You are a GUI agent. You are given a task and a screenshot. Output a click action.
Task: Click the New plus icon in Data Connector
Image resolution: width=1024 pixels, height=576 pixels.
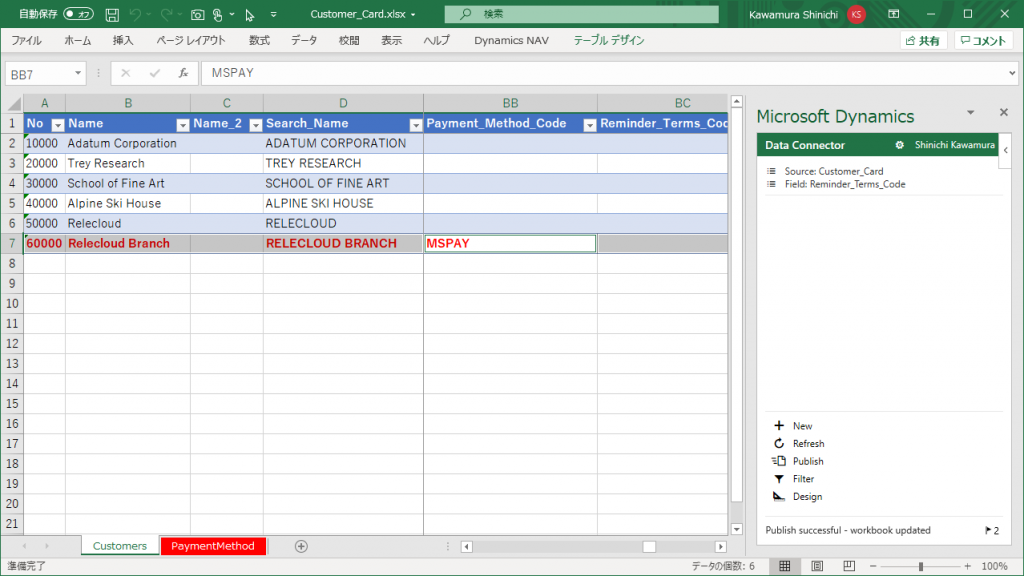point(778,426)
